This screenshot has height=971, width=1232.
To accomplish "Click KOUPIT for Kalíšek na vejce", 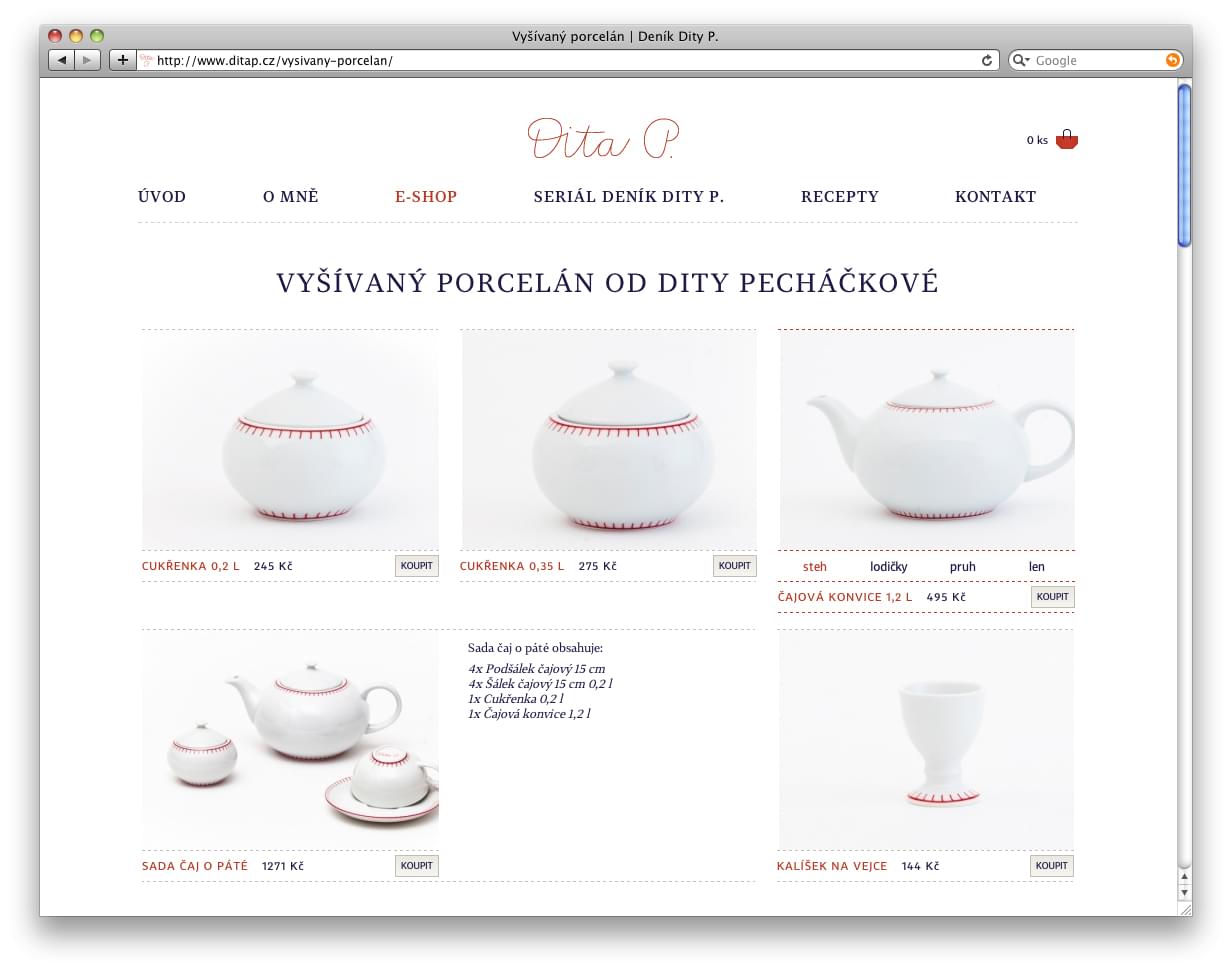I will (x=1052, y=866).
